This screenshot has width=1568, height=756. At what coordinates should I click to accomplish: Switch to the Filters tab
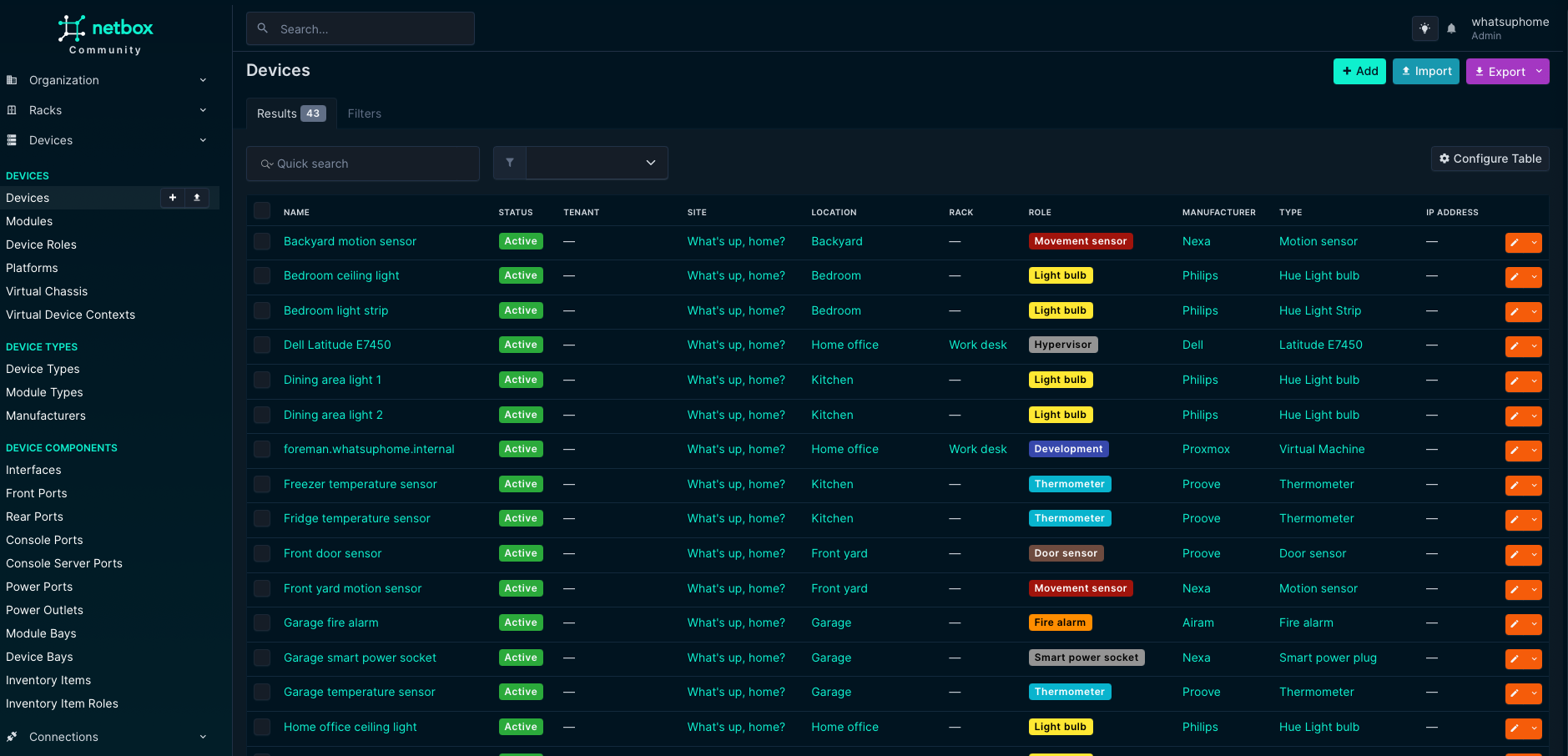pyautogui.click(x=364, y=113)
